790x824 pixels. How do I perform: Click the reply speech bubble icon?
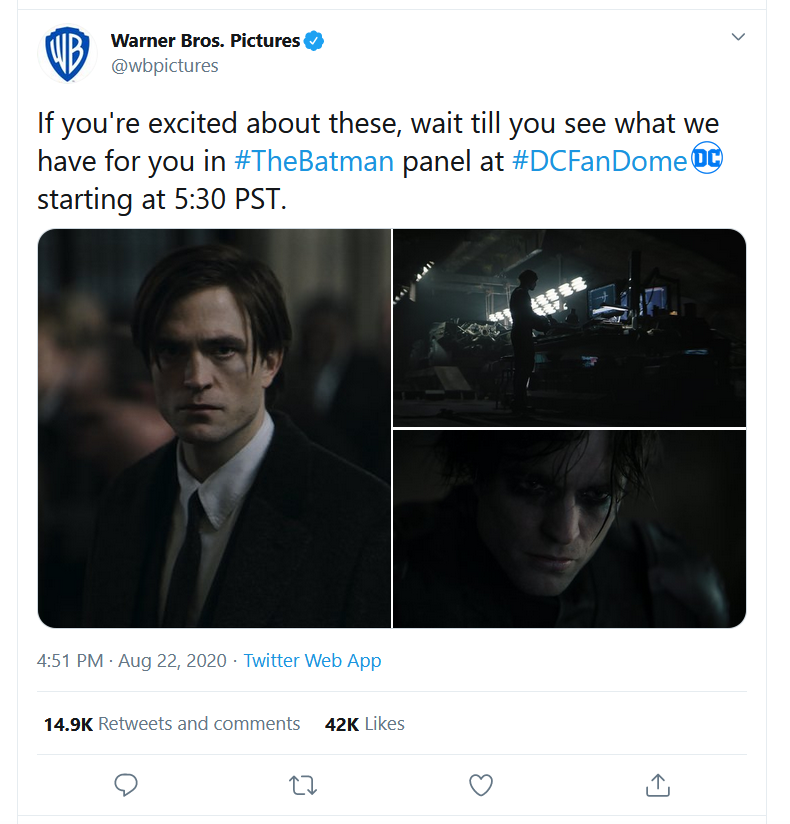pos(126,785)
